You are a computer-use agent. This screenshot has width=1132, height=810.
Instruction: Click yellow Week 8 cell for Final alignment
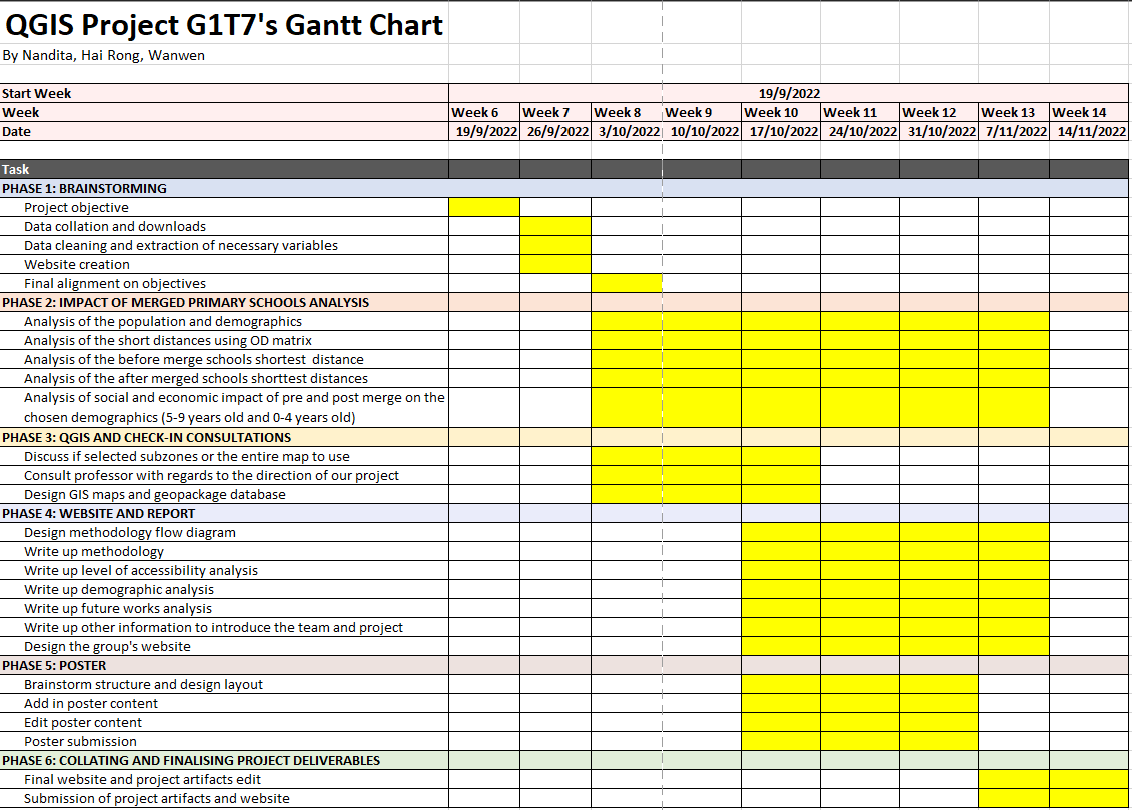coord(627,283)
